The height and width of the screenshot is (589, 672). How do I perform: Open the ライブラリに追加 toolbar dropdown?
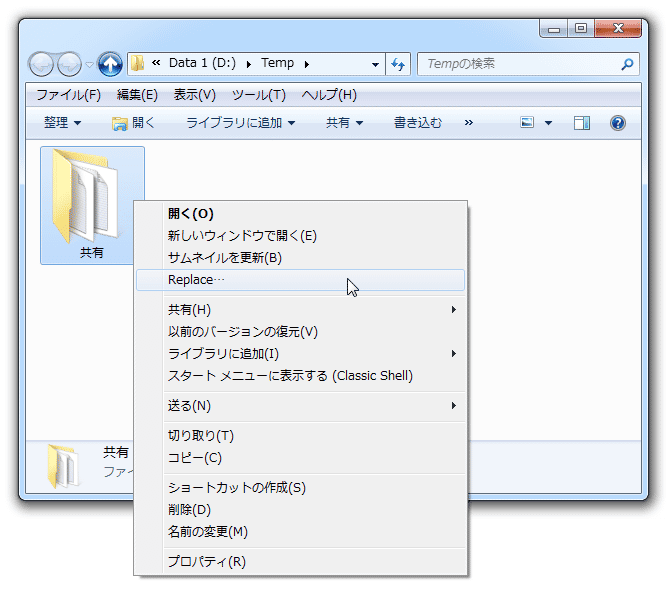point(240,123)
